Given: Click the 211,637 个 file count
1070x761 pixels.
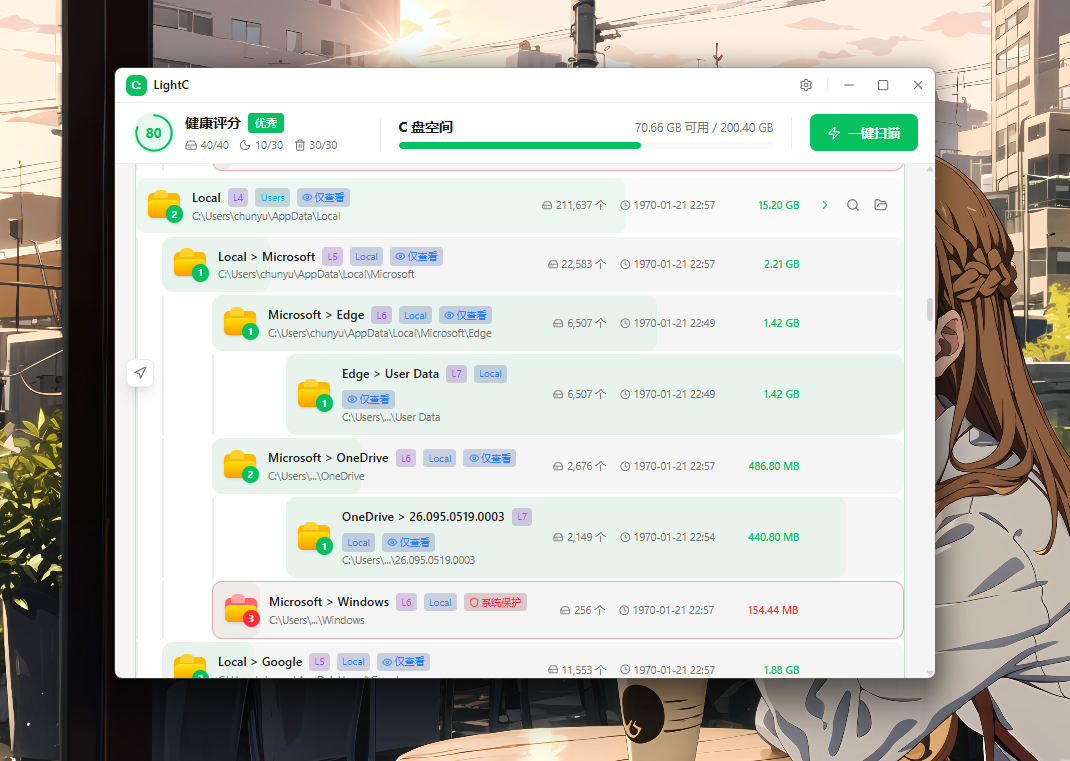Looking at the screenshot, I should click(574, 205).
